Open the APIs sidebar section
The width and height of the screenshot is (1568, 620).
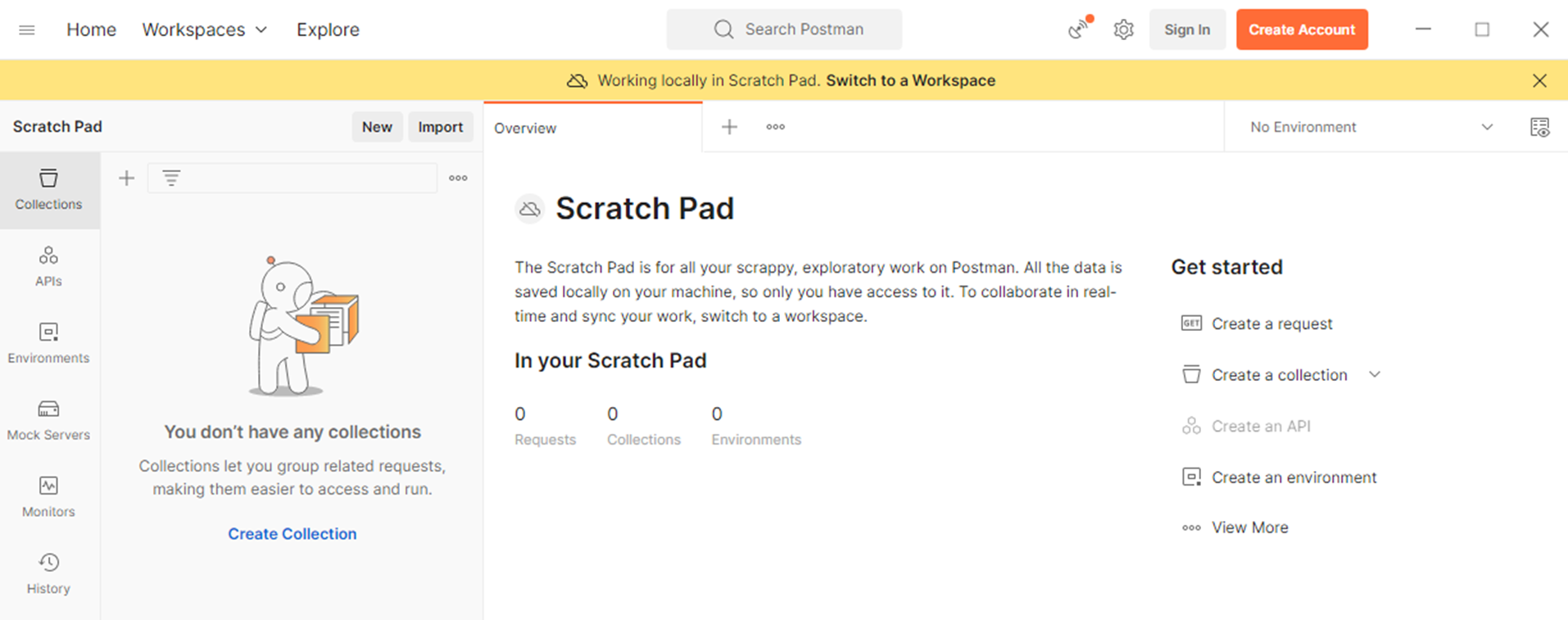pos(48,267)
